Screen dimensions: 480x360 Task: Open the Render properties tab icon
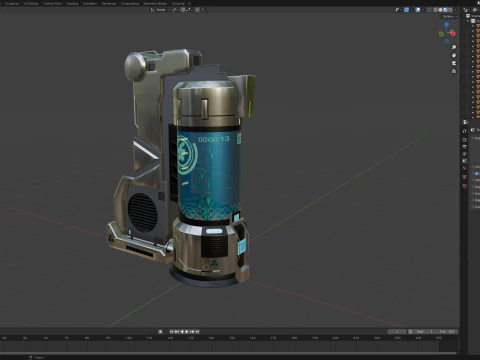tap(465, 140)
